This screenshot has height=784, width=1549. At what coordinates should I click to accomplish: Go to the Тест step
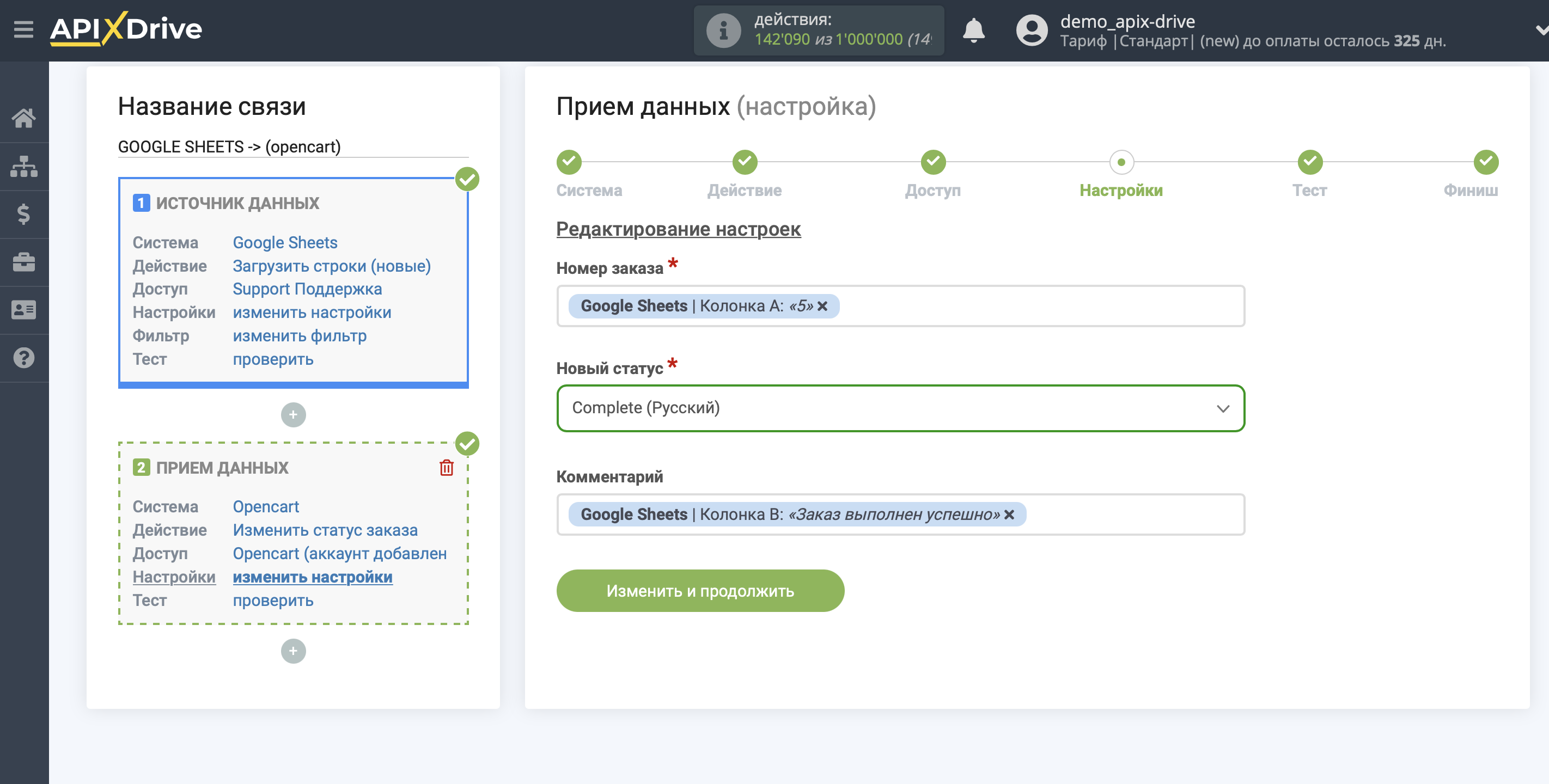pyautogui.click(x=1310, y=162)
